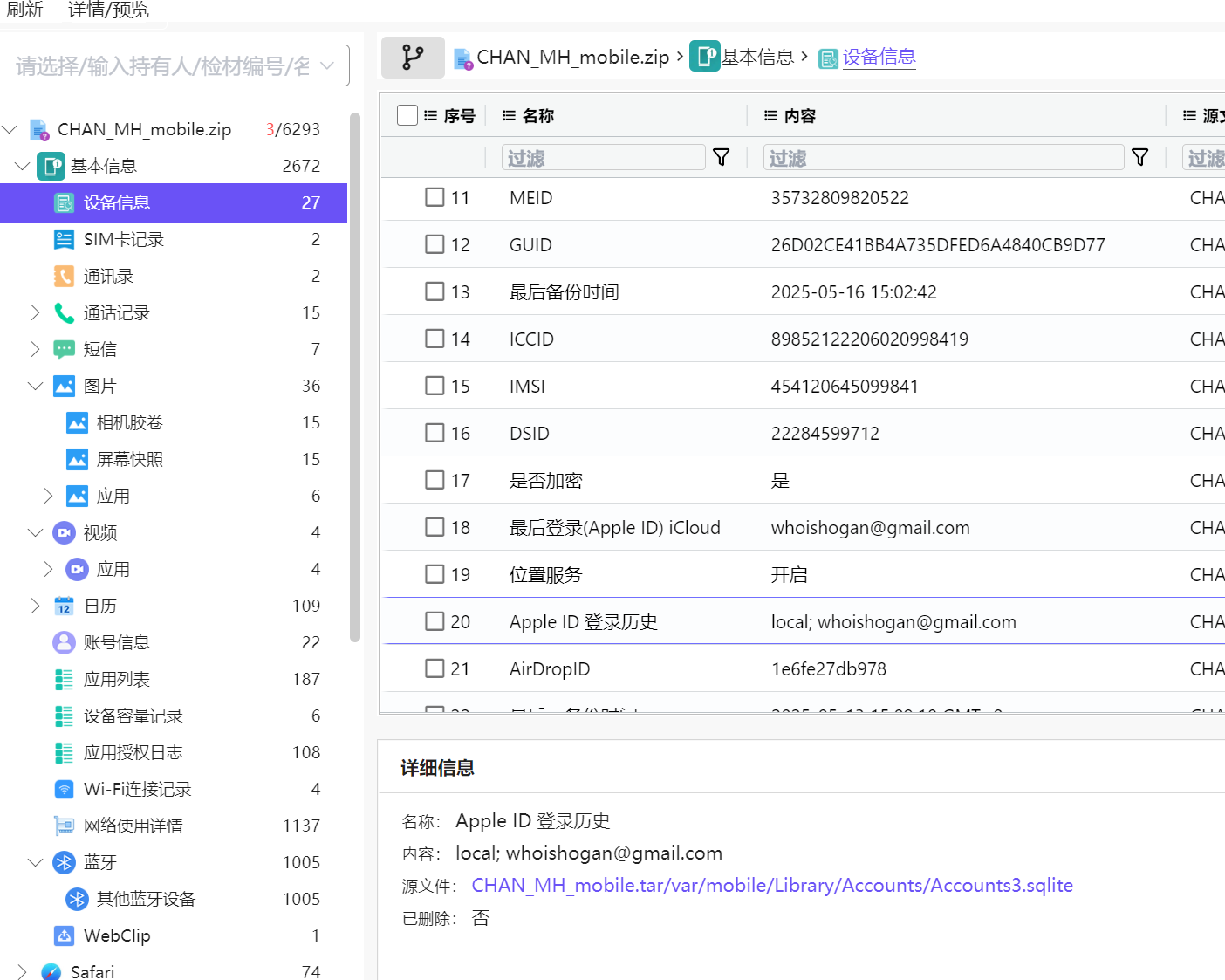Click the 账号信息 user avatar icon
This screenshot has height=980, width=1225.
(x=65, y=642)
